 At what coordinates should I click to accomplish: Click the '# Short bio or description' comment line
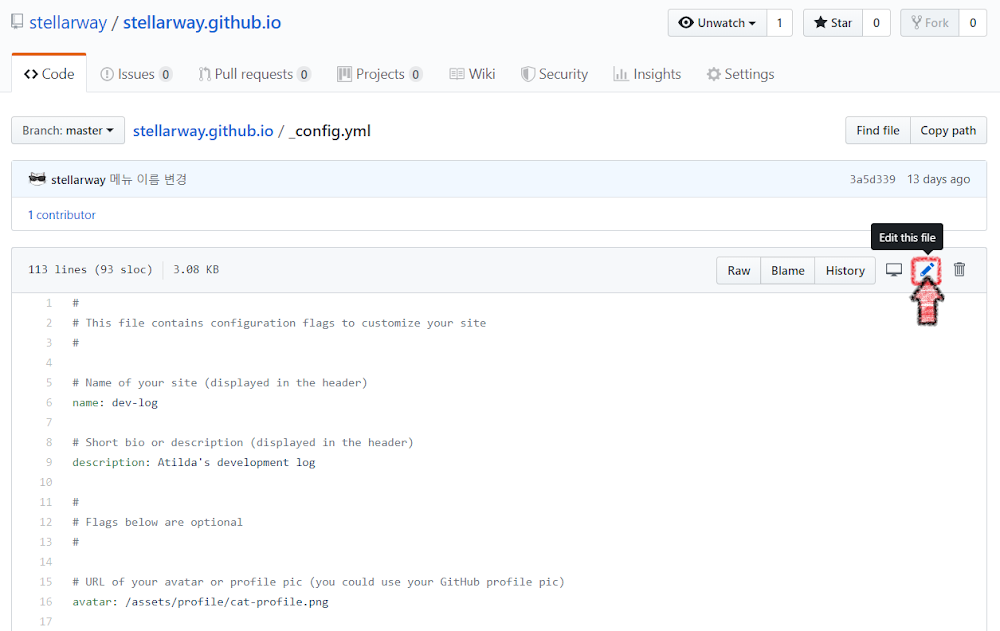[x=243, y=442]
